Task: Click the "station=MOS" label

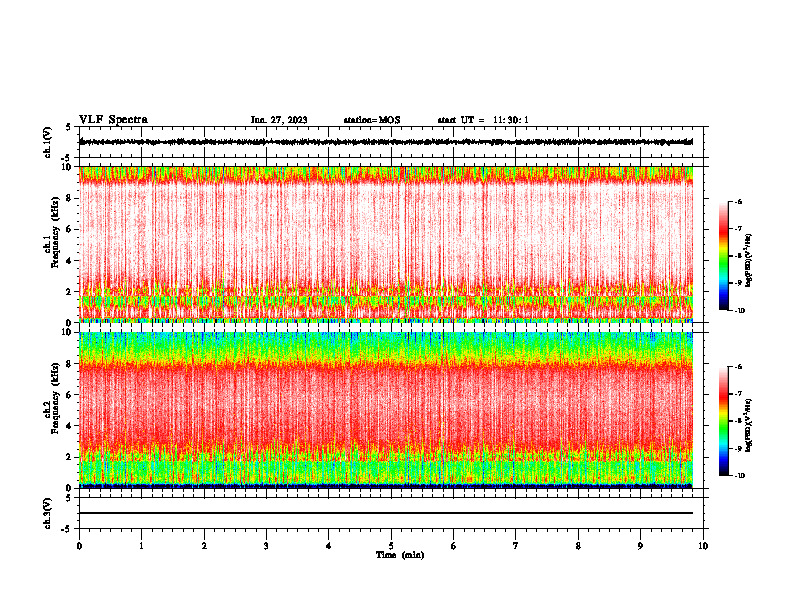Action: [x=372, y=120]
